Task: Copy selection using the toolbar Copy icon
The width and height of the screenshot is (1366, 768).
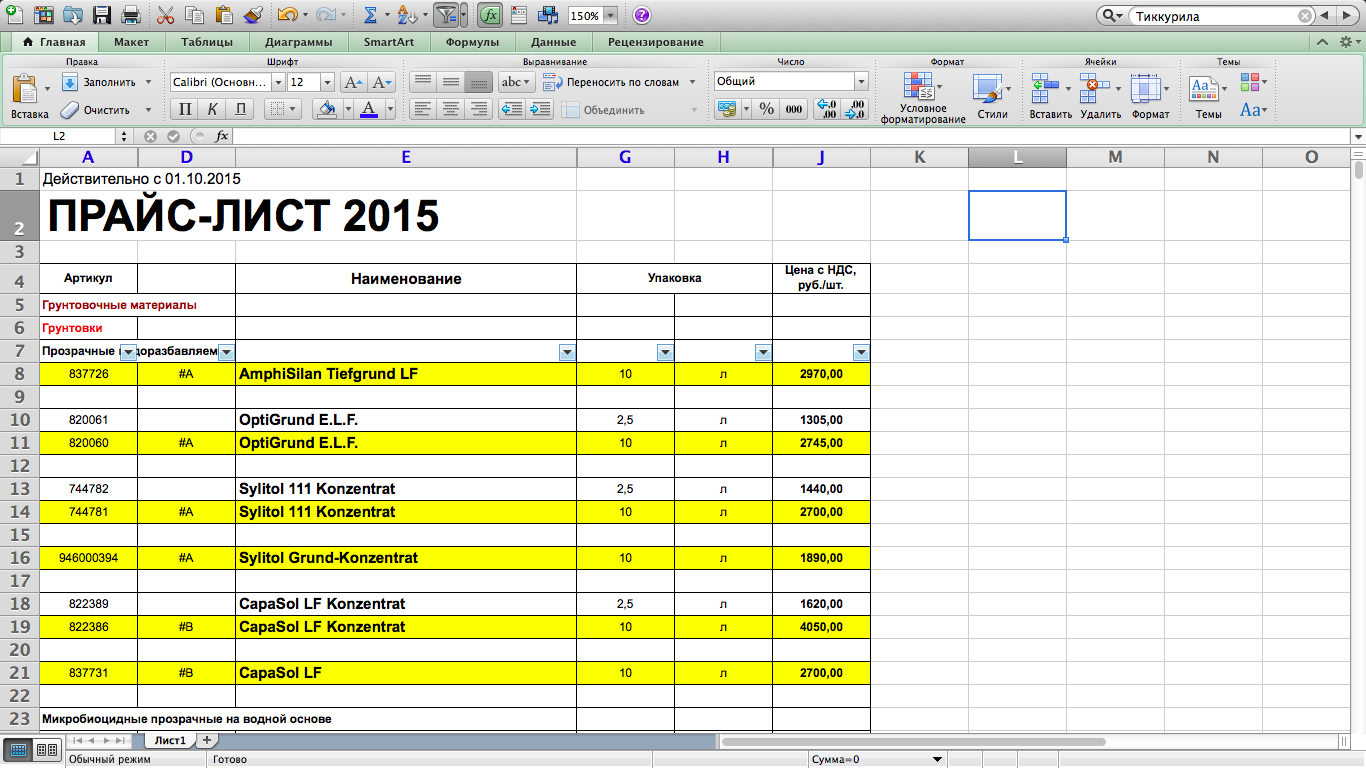Action: [x=195, y=15]
